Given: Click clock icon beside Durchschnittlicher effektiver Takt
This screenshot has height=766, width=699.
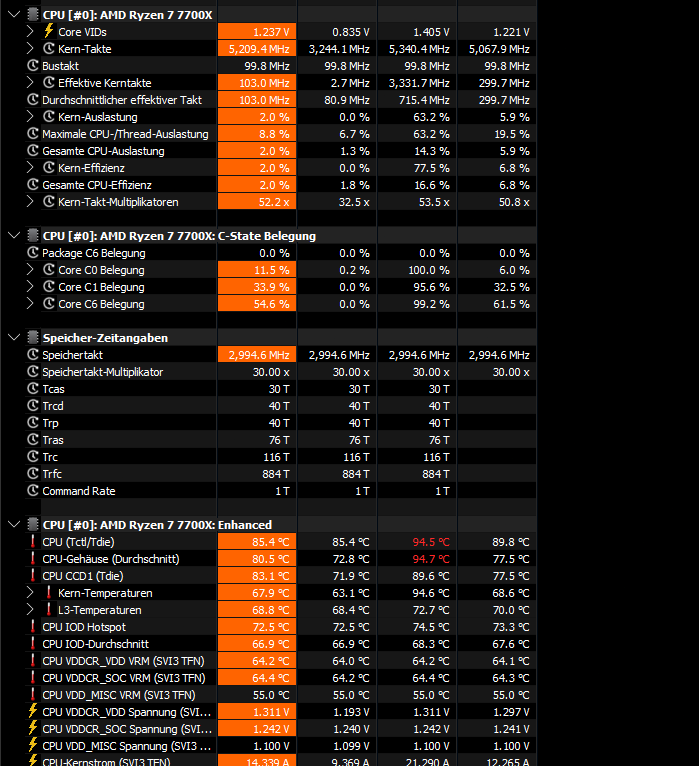Looking at the screenshot, I should click(33, 100).
